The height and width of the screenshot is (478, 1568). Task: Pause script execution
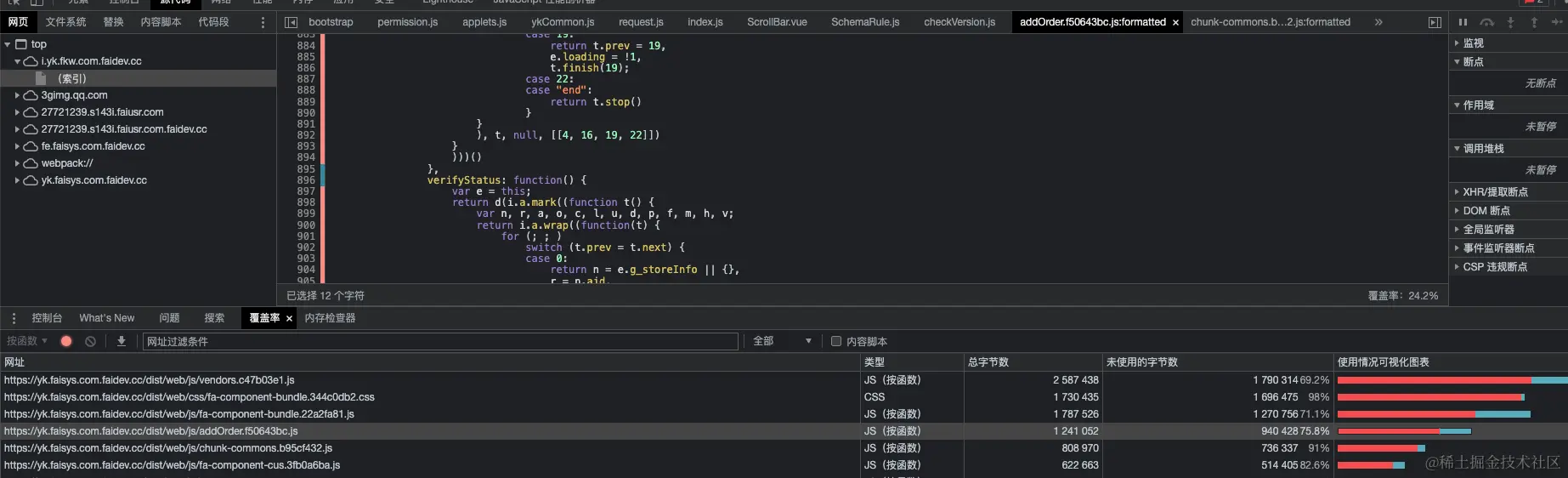point(1463,22)
